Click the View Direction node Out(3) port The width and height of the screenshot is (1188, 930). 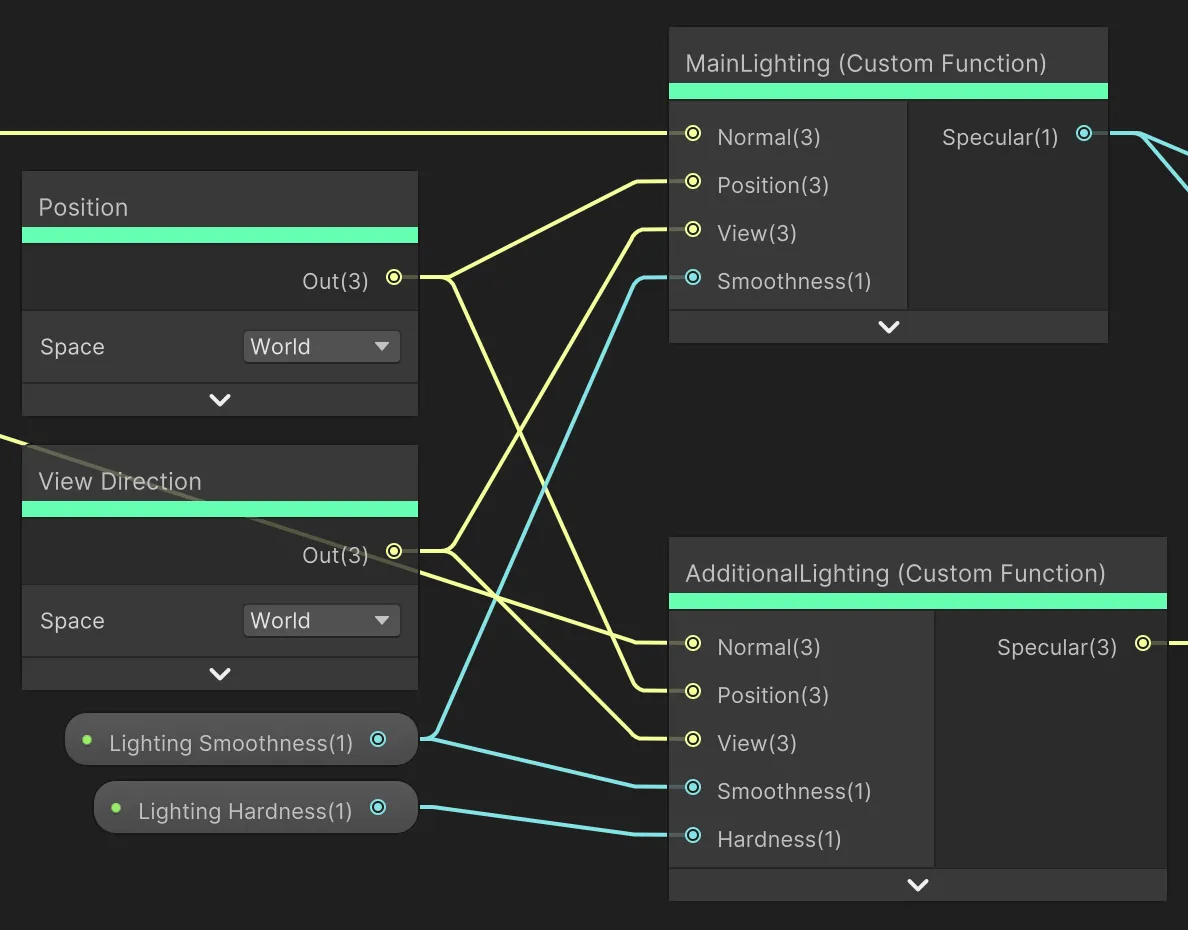[394, 551]
